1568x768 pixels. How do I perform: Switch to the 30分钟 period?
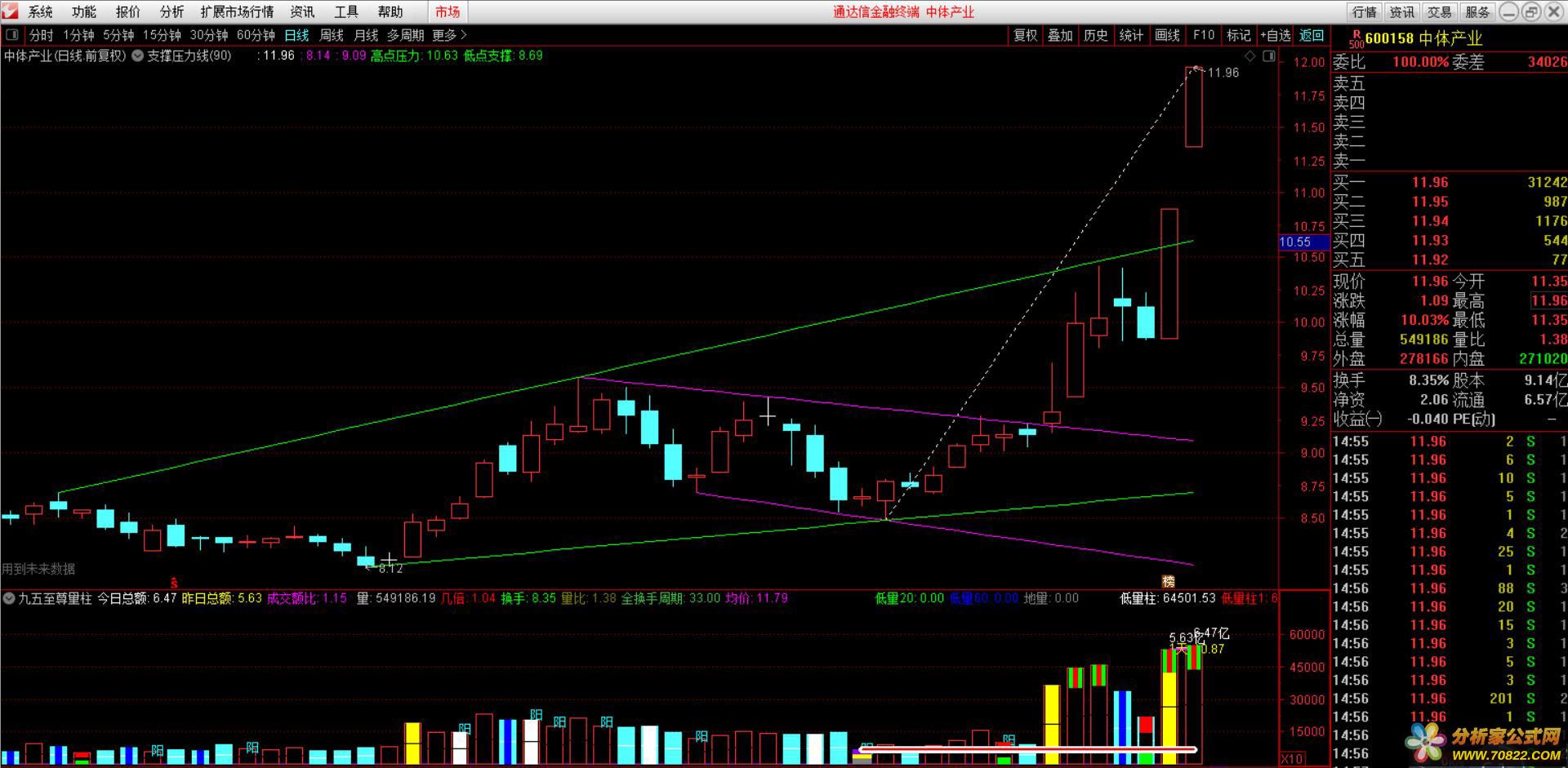point(209,35)
